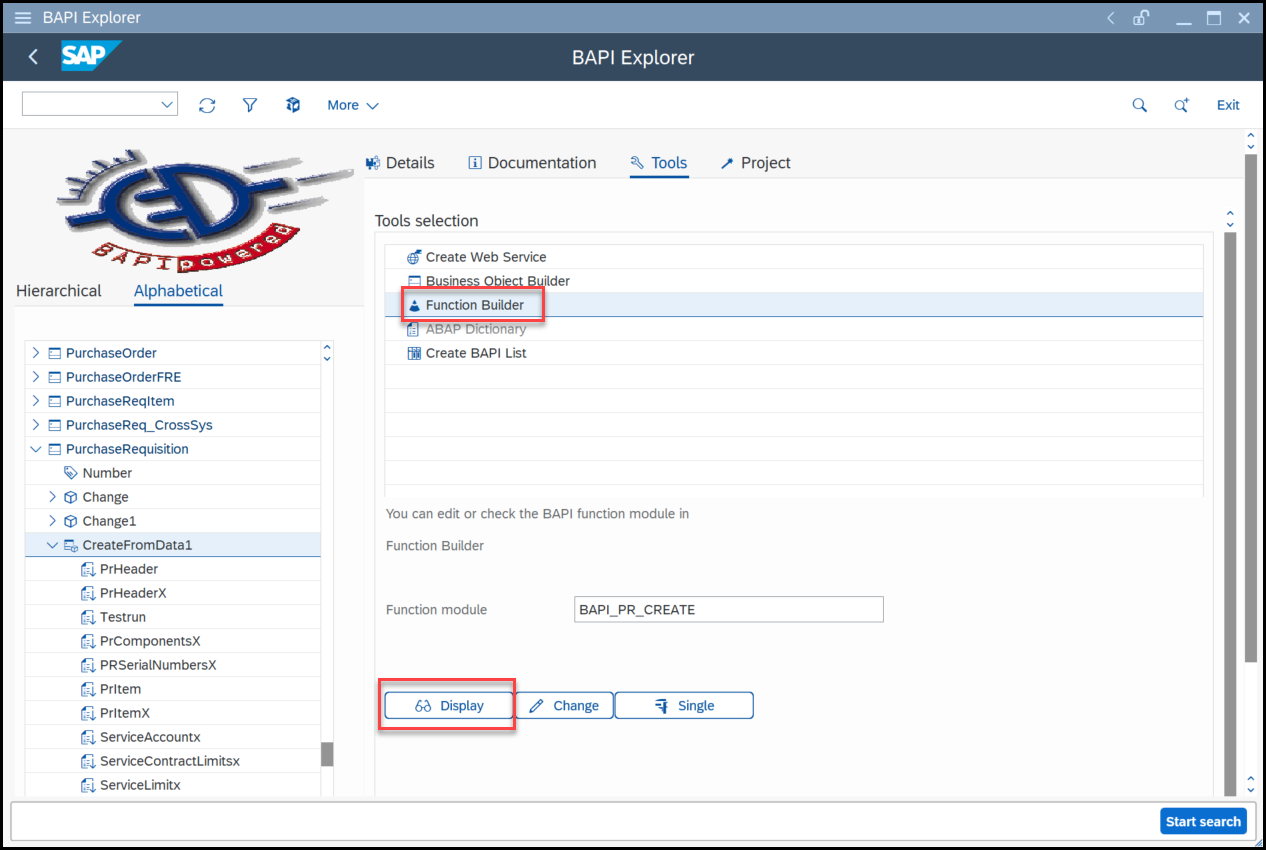The image size is (1266, 850).
Task: Select the ServiceAccountx parameter
Action: tap(150, 737)
